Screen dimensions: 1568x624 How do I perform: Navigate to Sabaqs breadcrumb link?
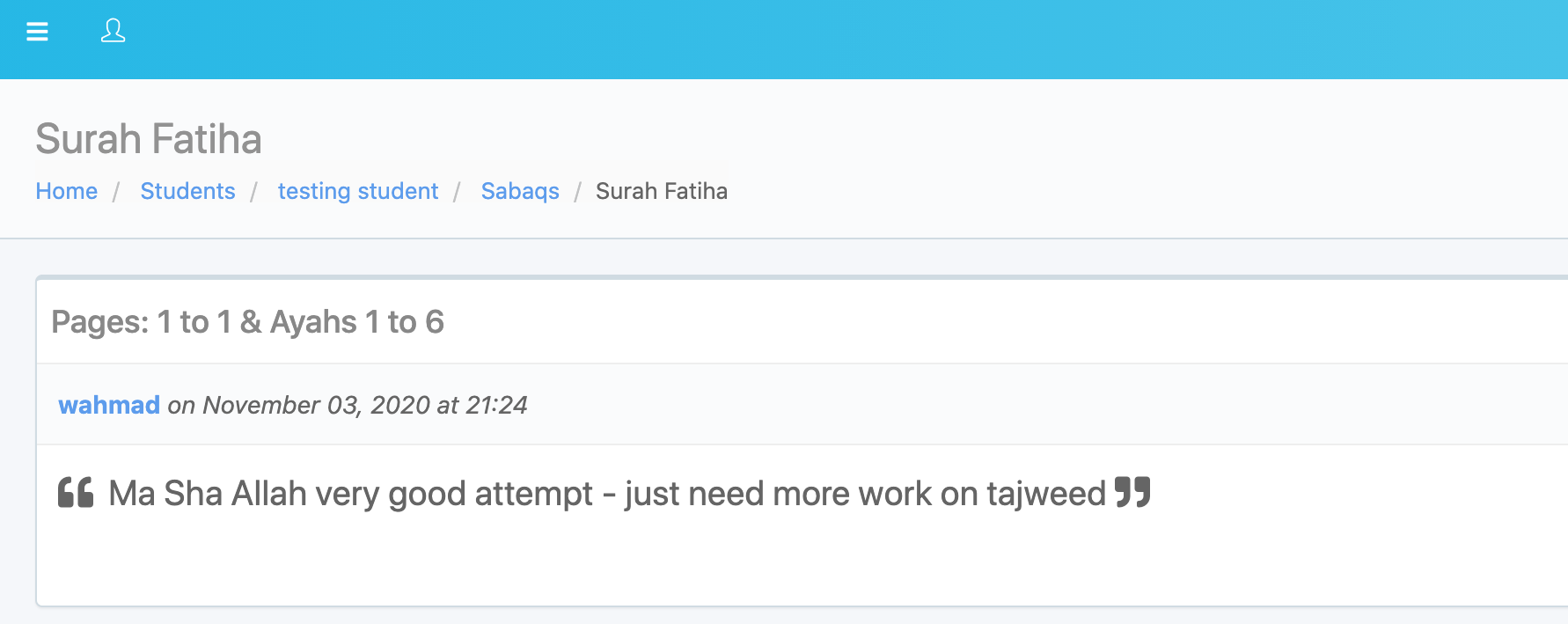coord(520,191)
